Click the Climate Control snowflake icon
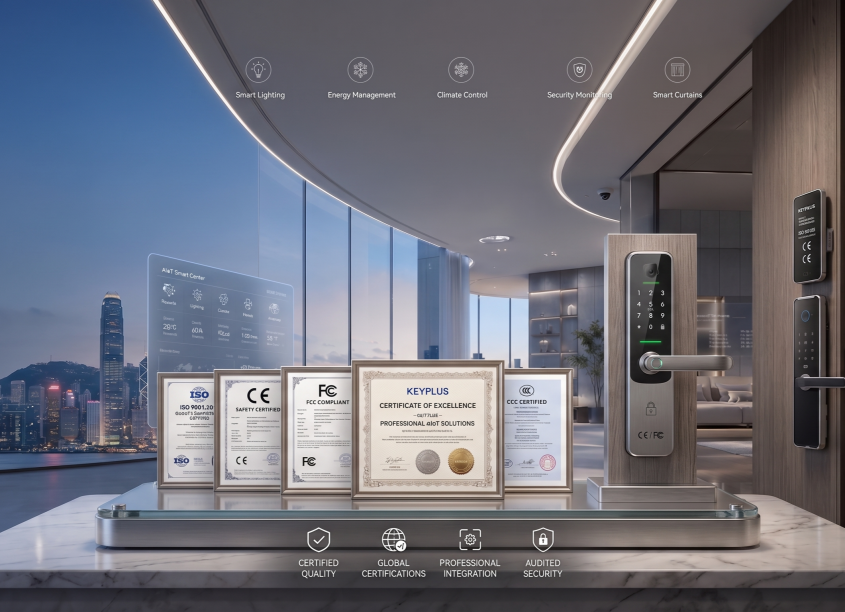The image size is (845, 612). point(461,70)
